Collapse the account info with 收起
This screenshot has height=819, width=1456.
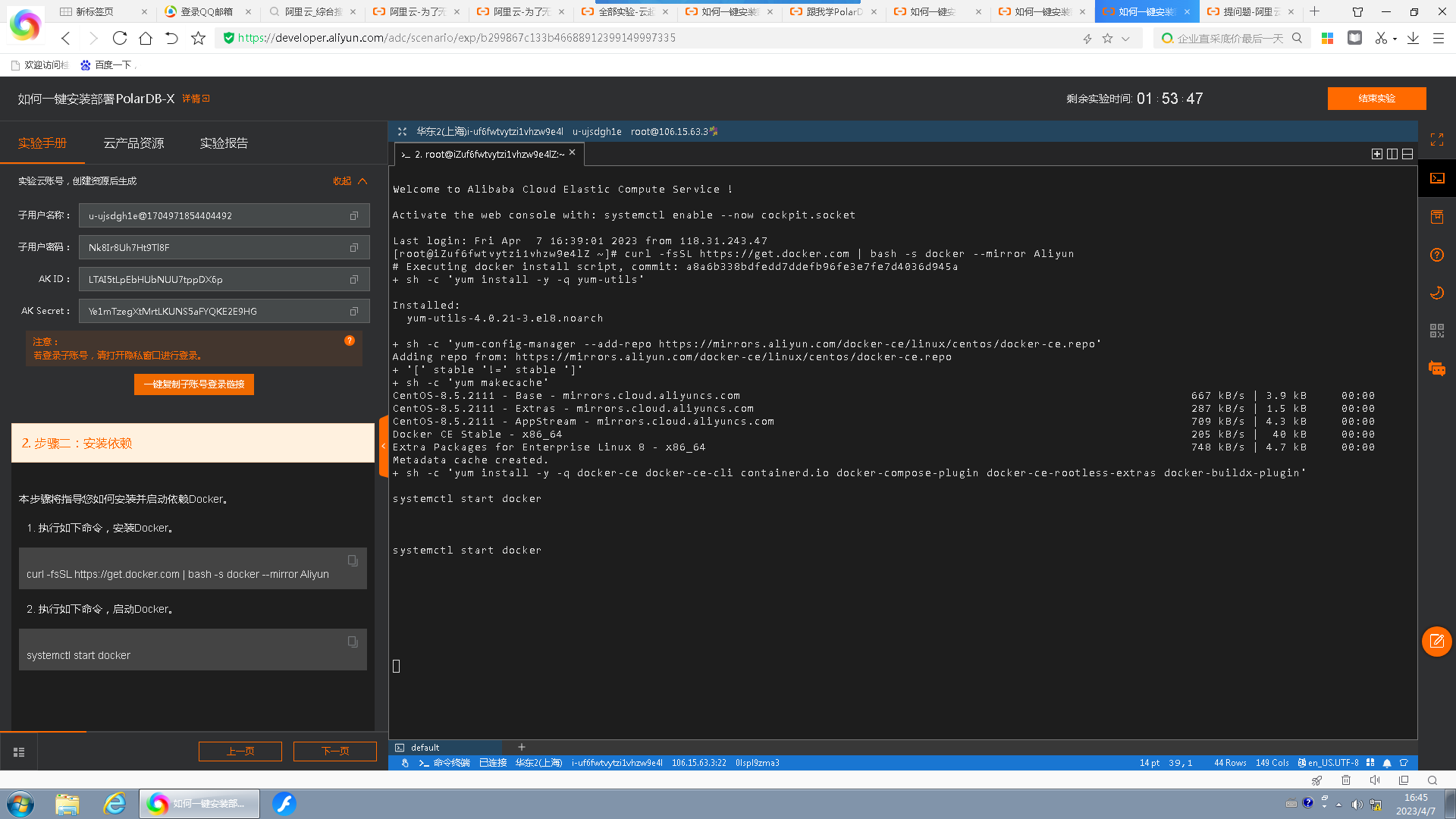pos(350,181)
